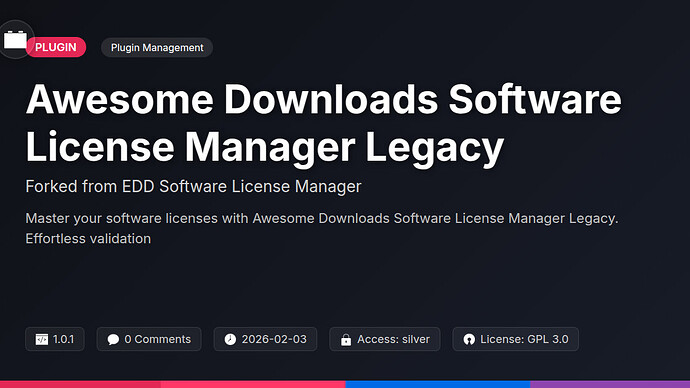Viewport: 690px width, 388px height.
Task: Select the 2026-02-03 date badge
Action: pyautogui.click(x=265, y=339)
